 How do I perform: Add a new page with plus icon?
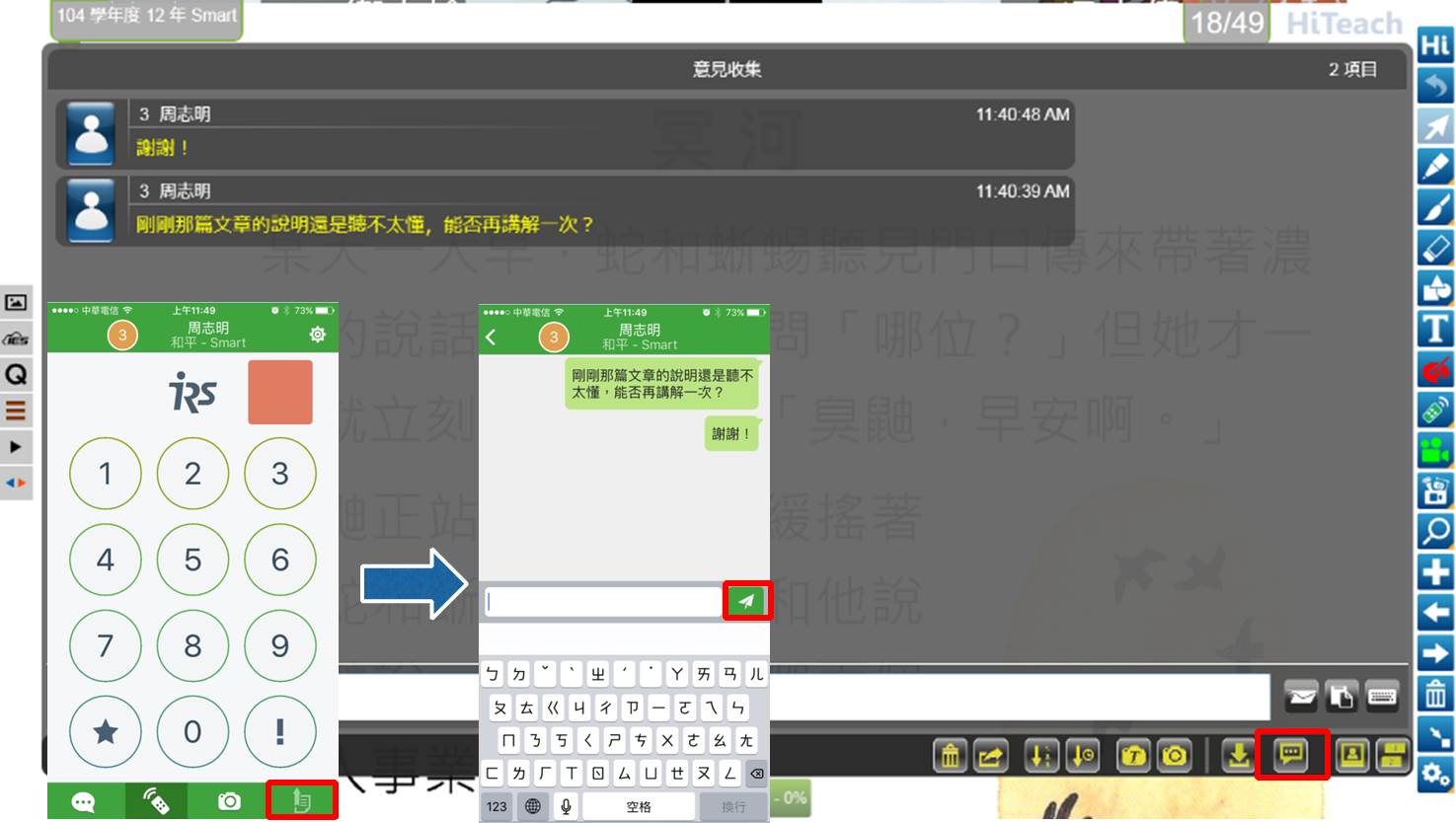[x=1435, y=571]
